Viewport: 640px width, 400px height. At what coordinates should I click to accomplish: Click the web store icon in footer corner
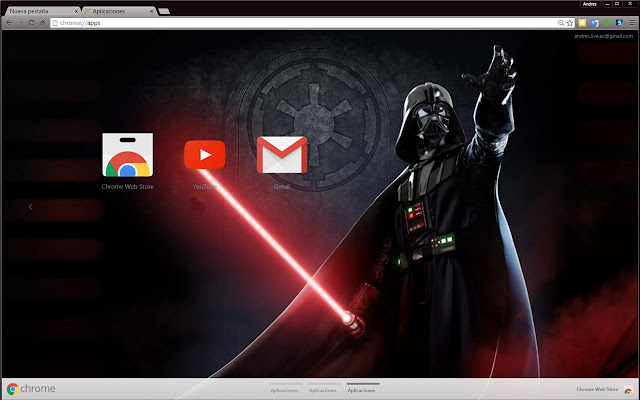click(628, 390)
